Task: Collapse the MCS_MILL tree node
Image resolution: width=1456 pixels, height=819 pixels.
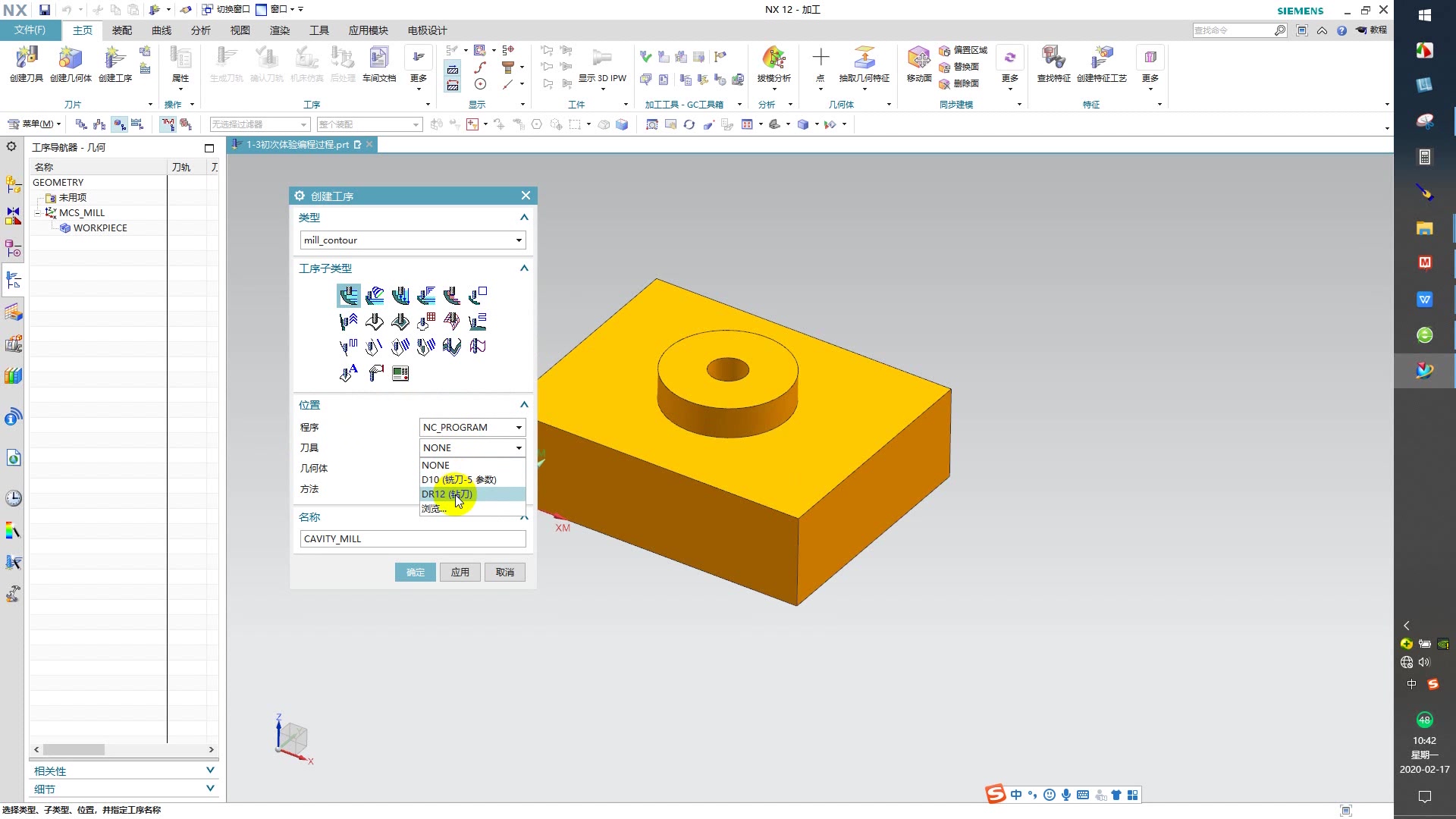Action: (x=38, y=213)
